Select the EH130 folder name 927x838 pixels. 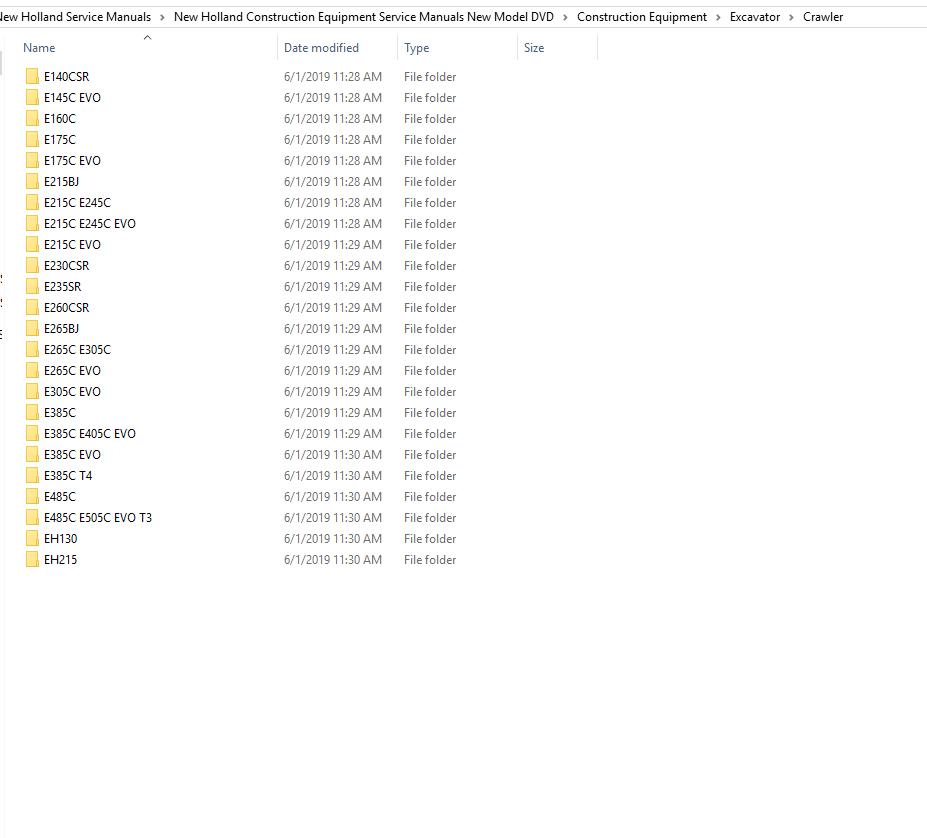click(x=60, y=539)
